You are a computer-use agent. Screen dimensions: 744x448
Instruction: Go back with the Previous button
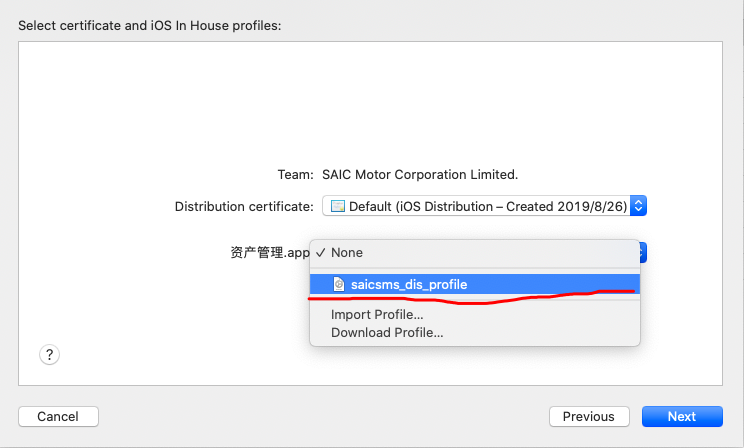tap(589, 416)
